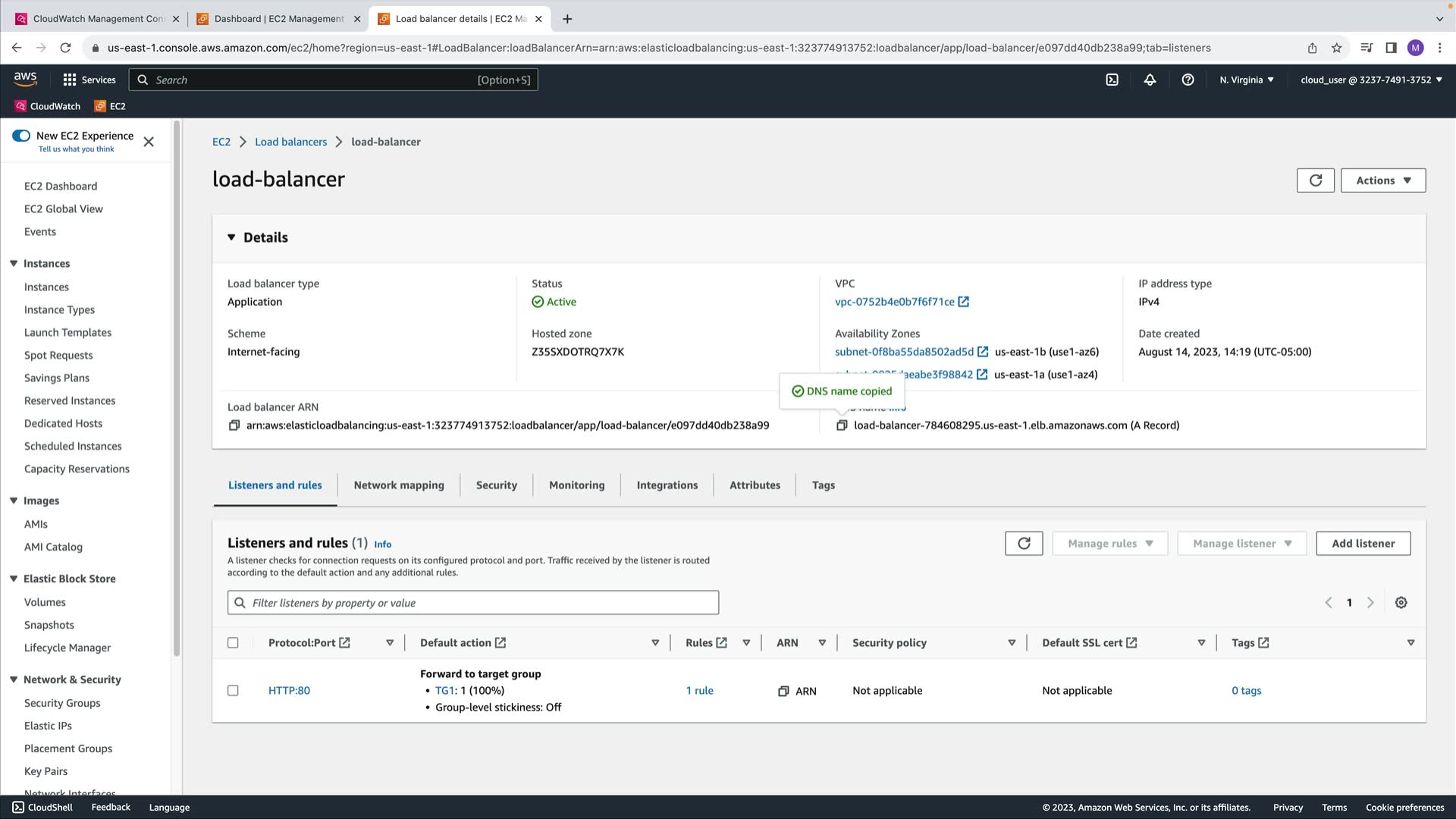Refresh the listeners table

pos(1024,543)
